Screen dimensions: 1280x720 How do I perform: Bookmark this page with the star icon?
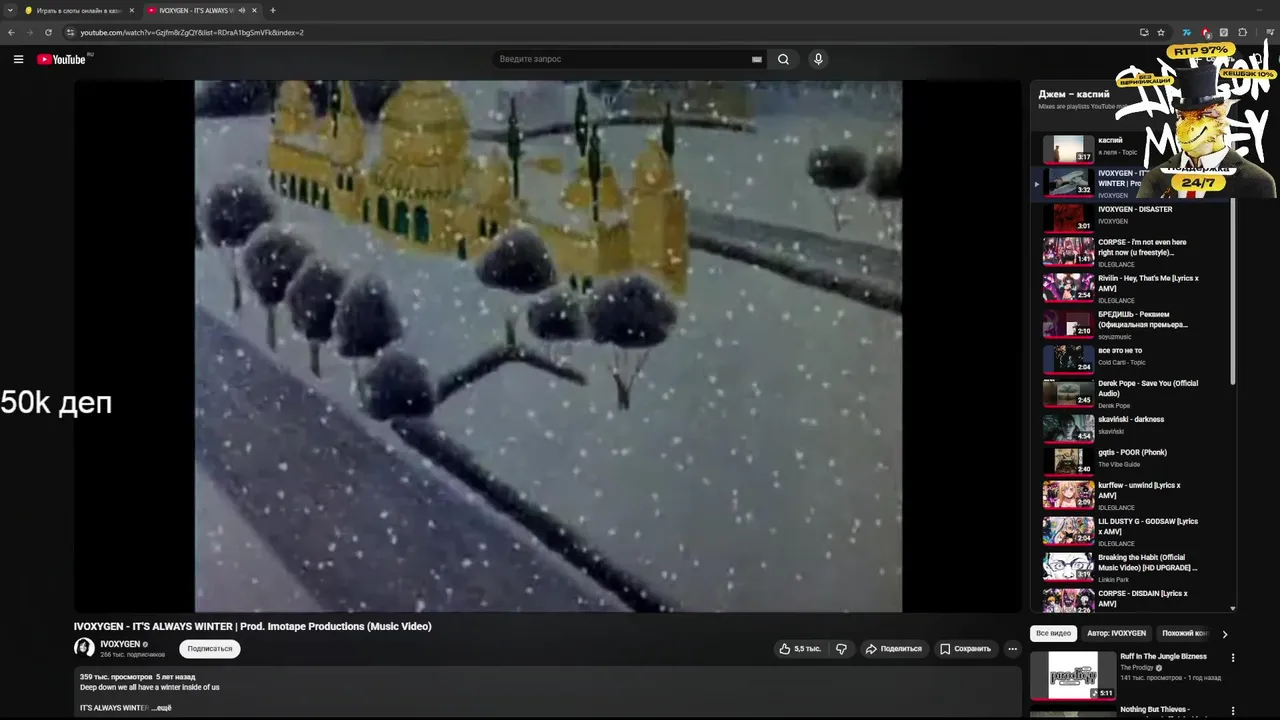pyautogui.click(x=1161, y=32)
